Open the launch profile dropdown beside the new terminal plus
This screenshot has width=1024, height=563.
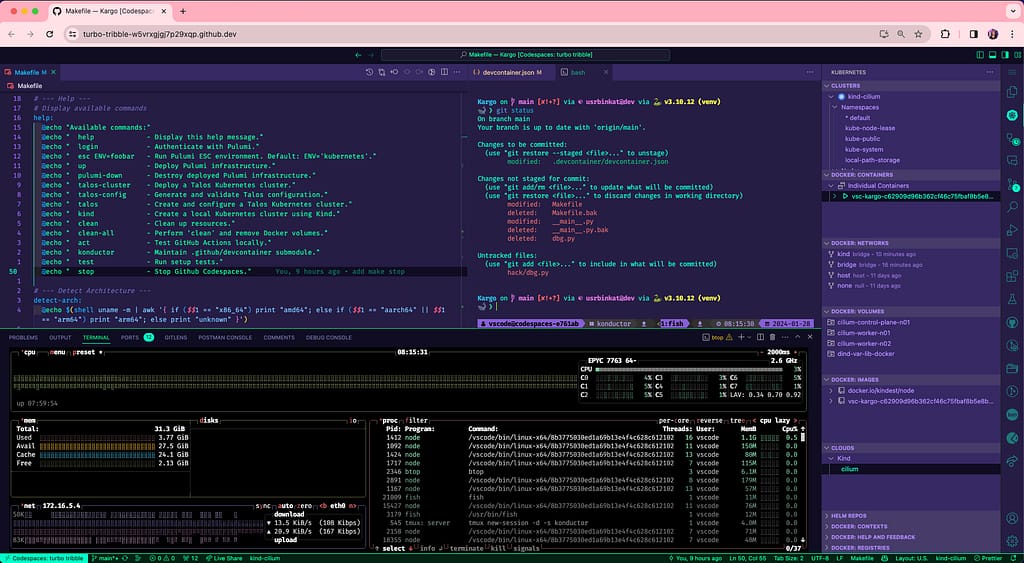[x=749, y=337]
